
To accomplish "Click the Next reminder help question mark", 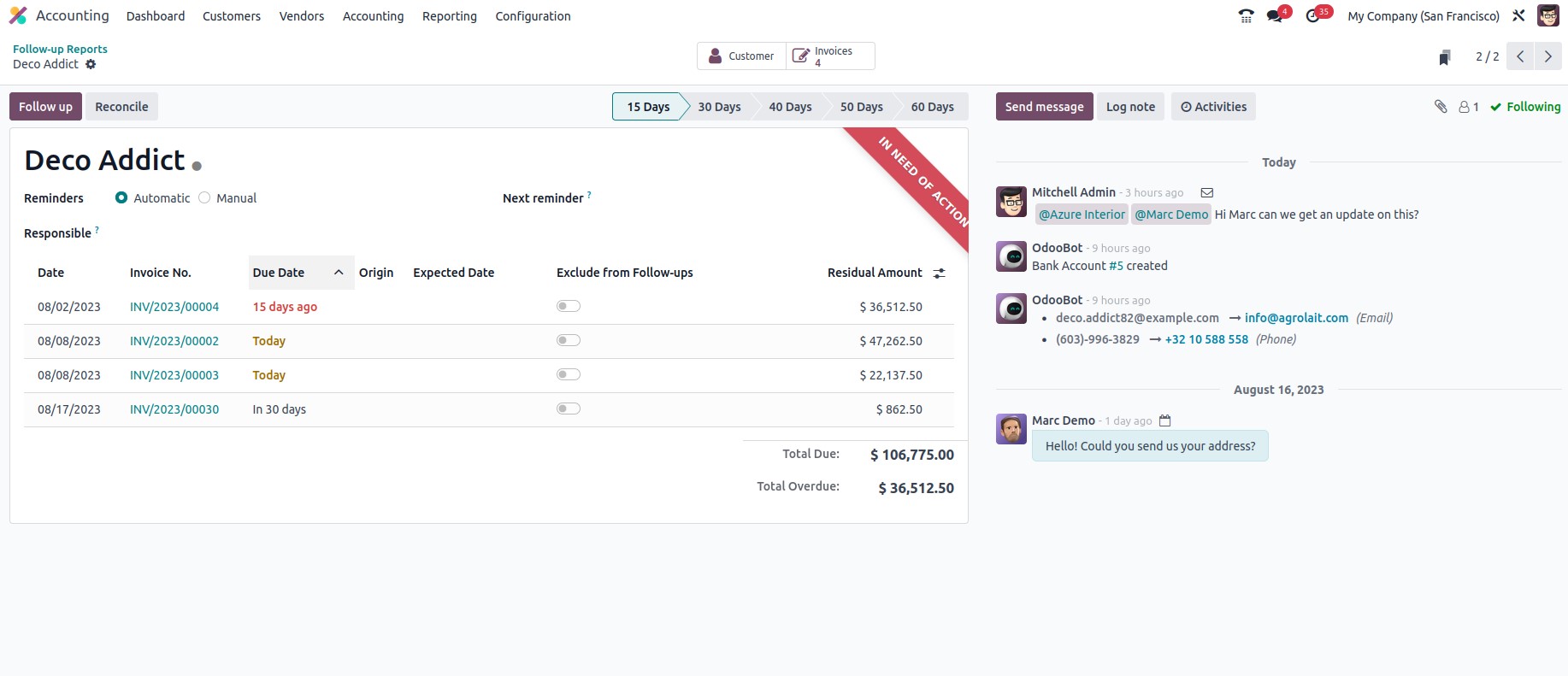I will click(589, 195).
